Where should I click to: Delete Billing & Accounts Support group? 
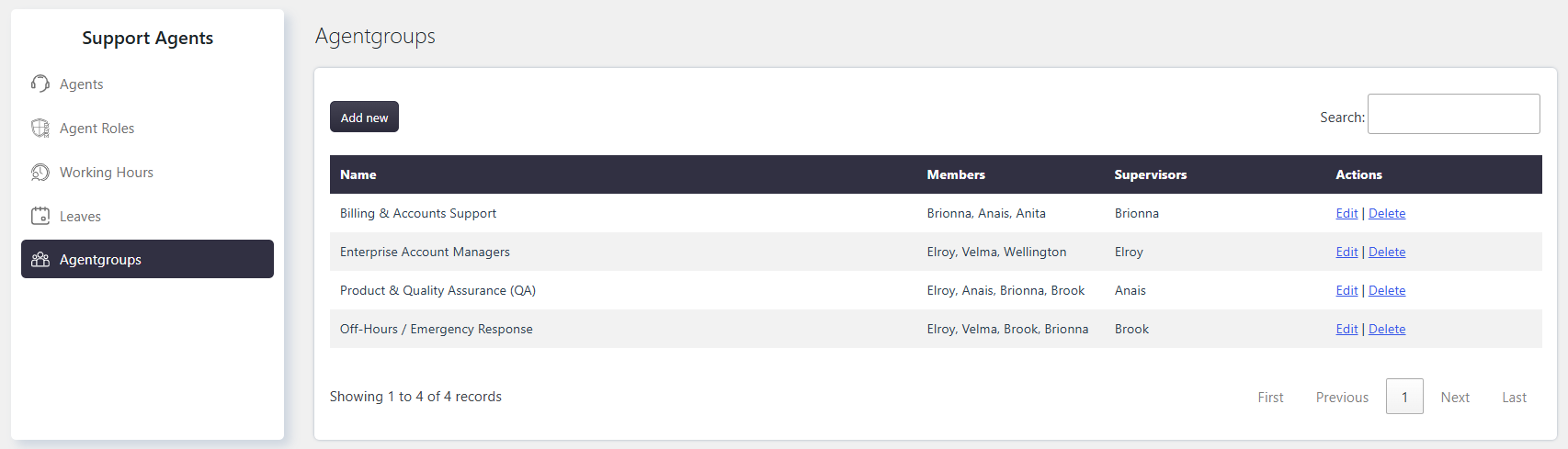1387,213
